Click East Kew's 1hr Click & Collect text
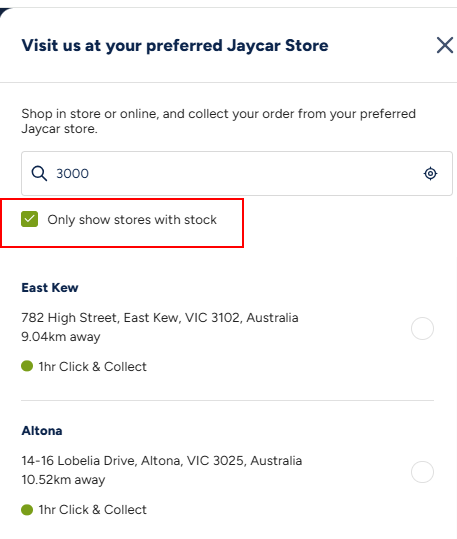Viewport: 457px width, 539px height. (x=93, y=366)
